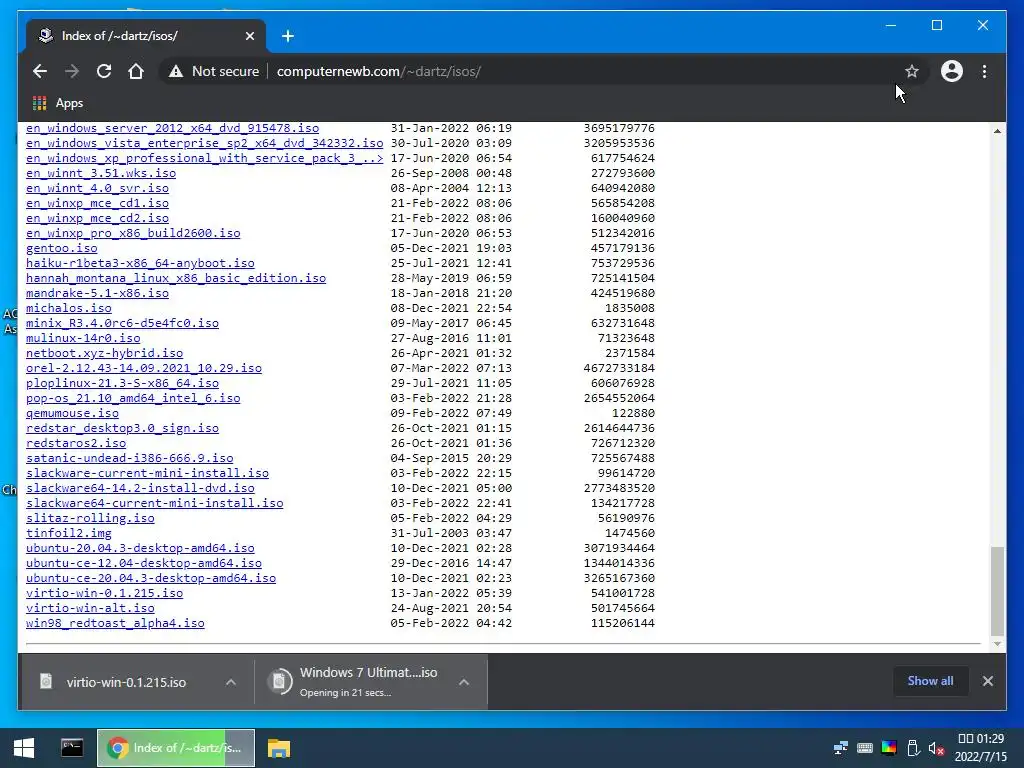Click redstar_desktop3.0_sign.iso link
Image resolution: width=1024 pixels, height=768 pixels.
pos(122,428)
